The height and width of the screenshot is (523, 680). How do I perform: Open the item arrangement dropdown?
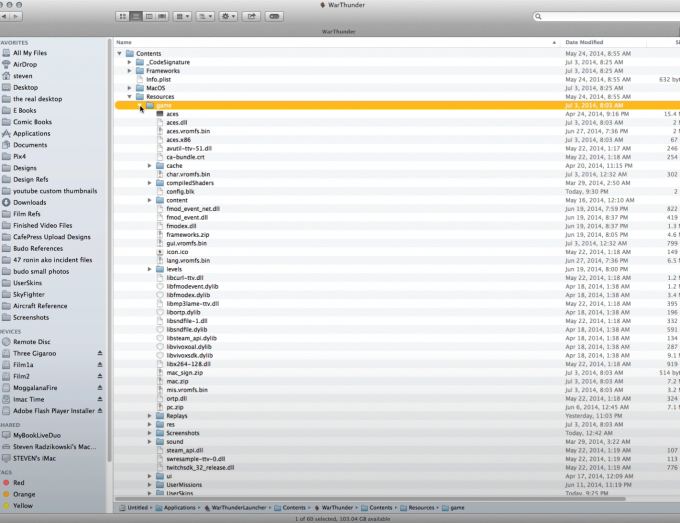(x=182, y=16)
